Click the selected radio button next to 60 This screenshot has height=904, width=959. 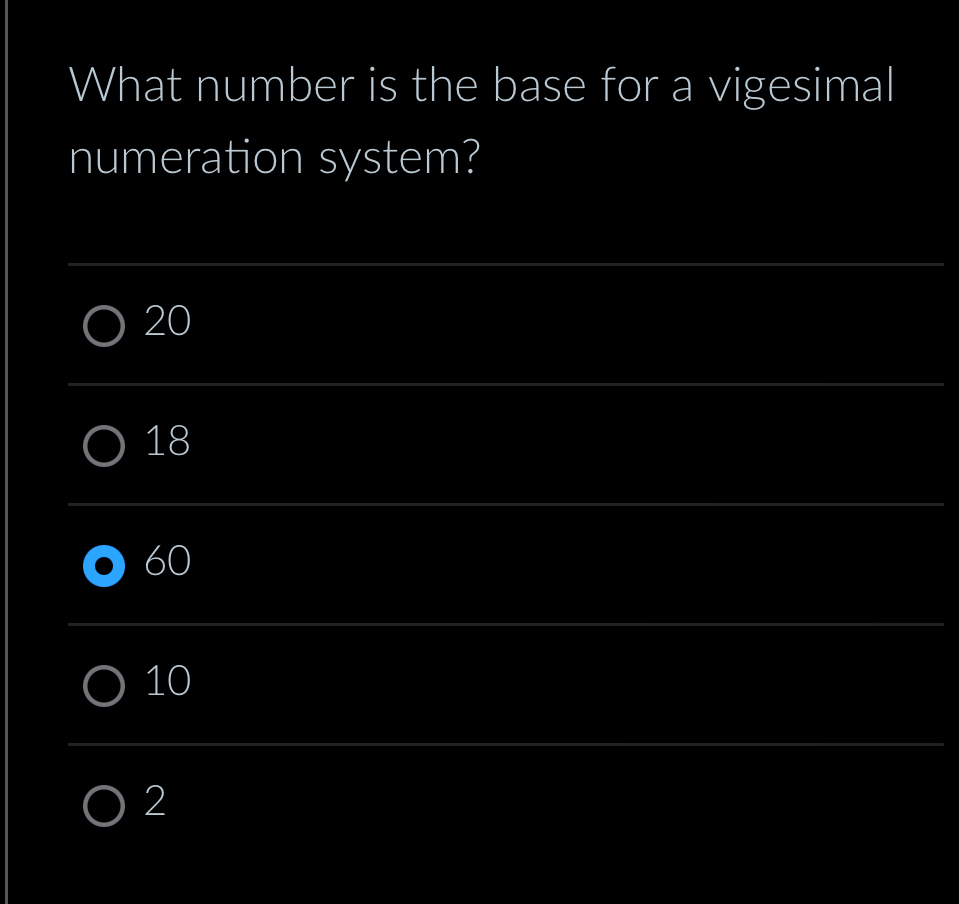[x=104, y=566]
